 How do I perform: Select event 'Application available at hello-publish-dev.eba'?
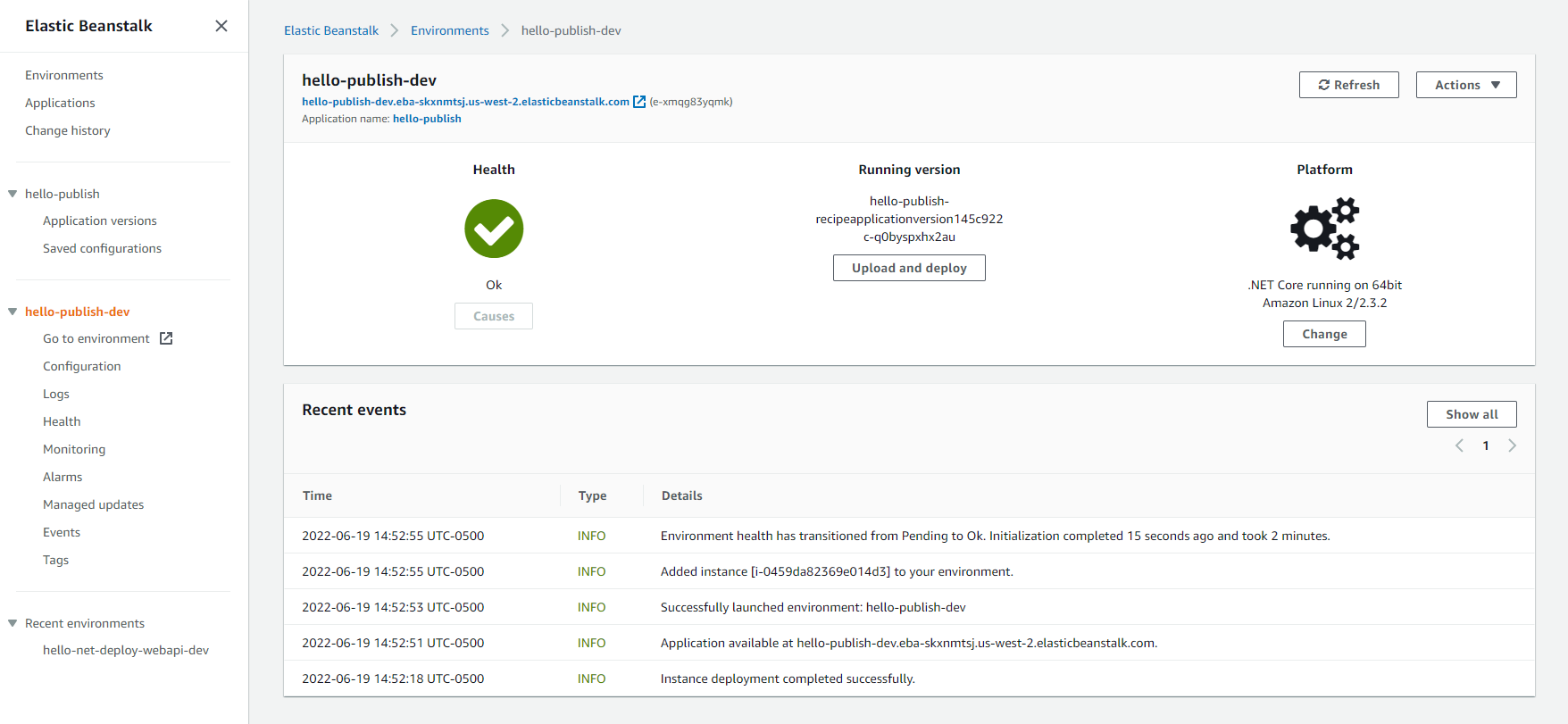click(909, 643)
